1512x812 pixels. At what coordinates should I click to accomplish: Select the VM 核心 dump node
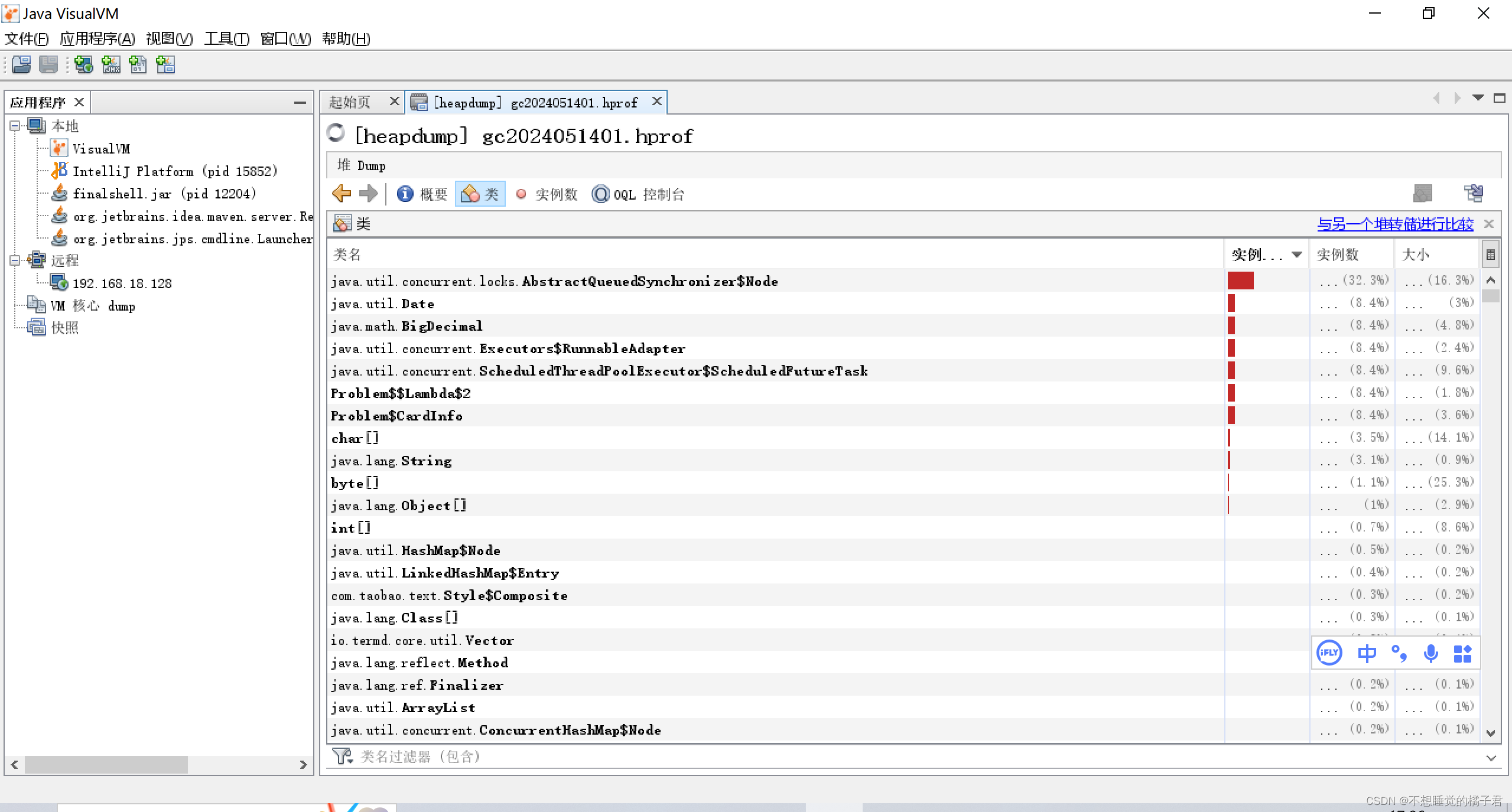(82, 305)
